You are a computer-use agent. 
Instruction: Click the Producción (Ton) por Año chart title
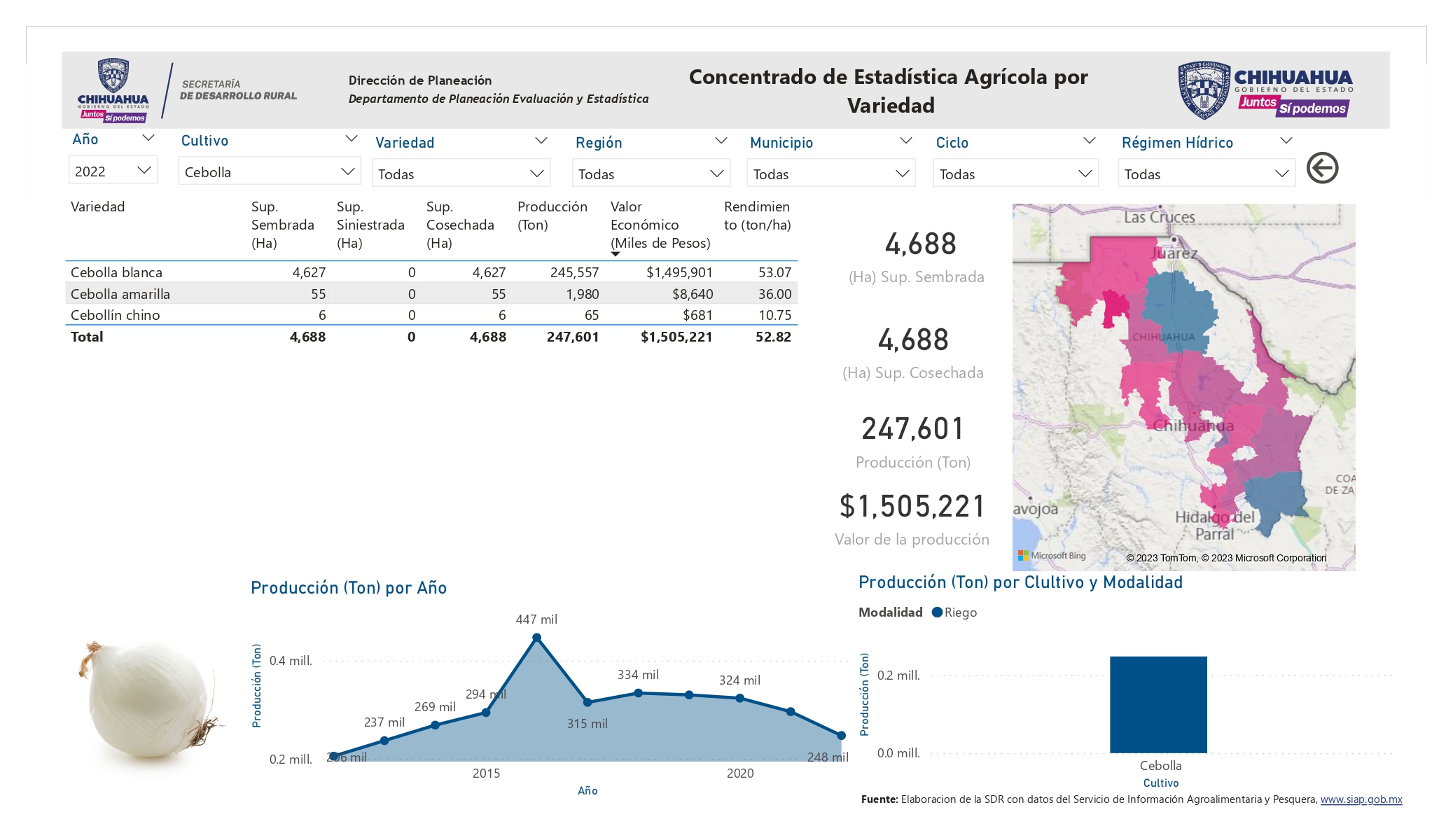pos(349,588)
